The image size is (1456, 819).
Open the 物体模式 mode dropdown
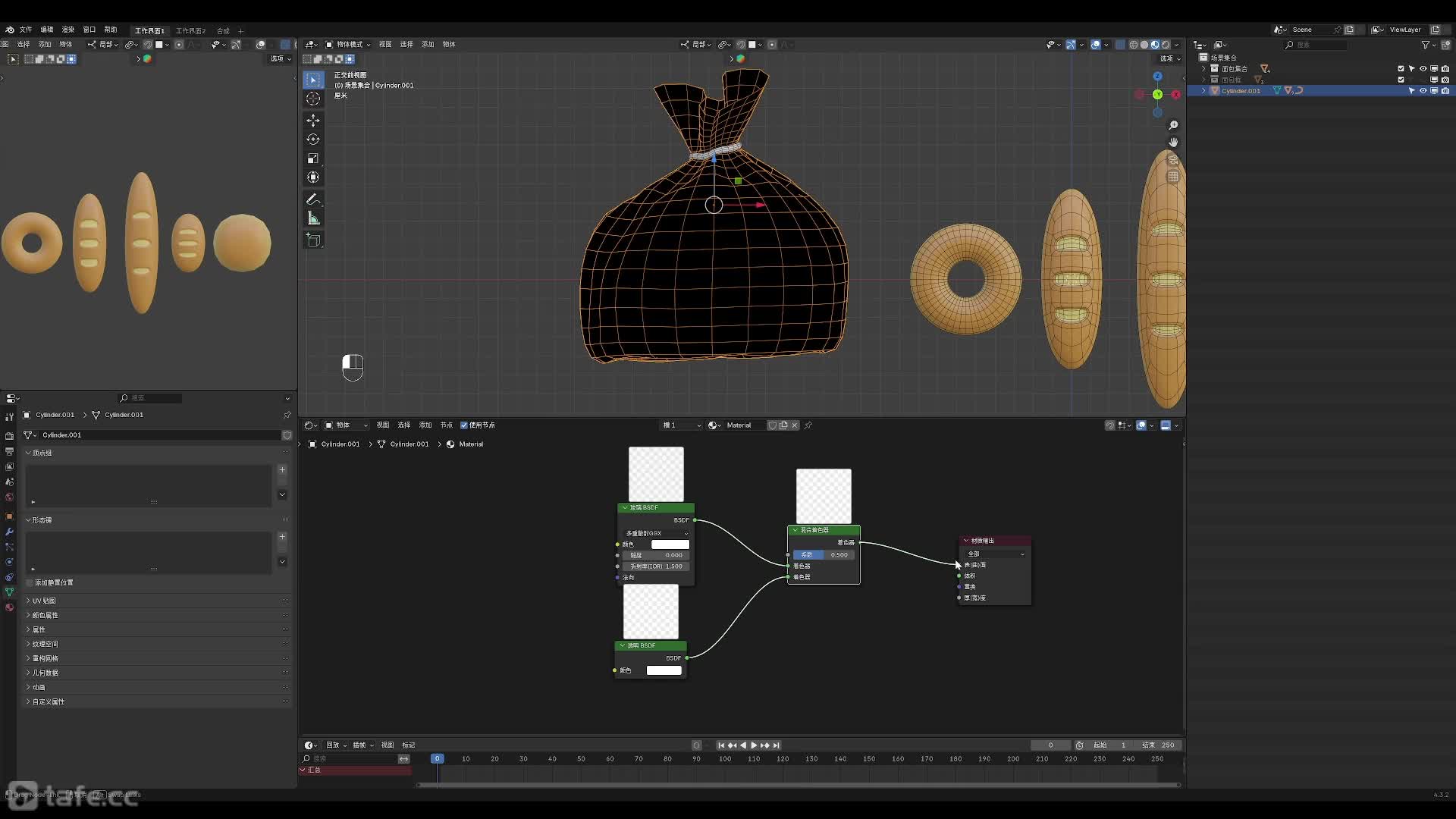348,45
